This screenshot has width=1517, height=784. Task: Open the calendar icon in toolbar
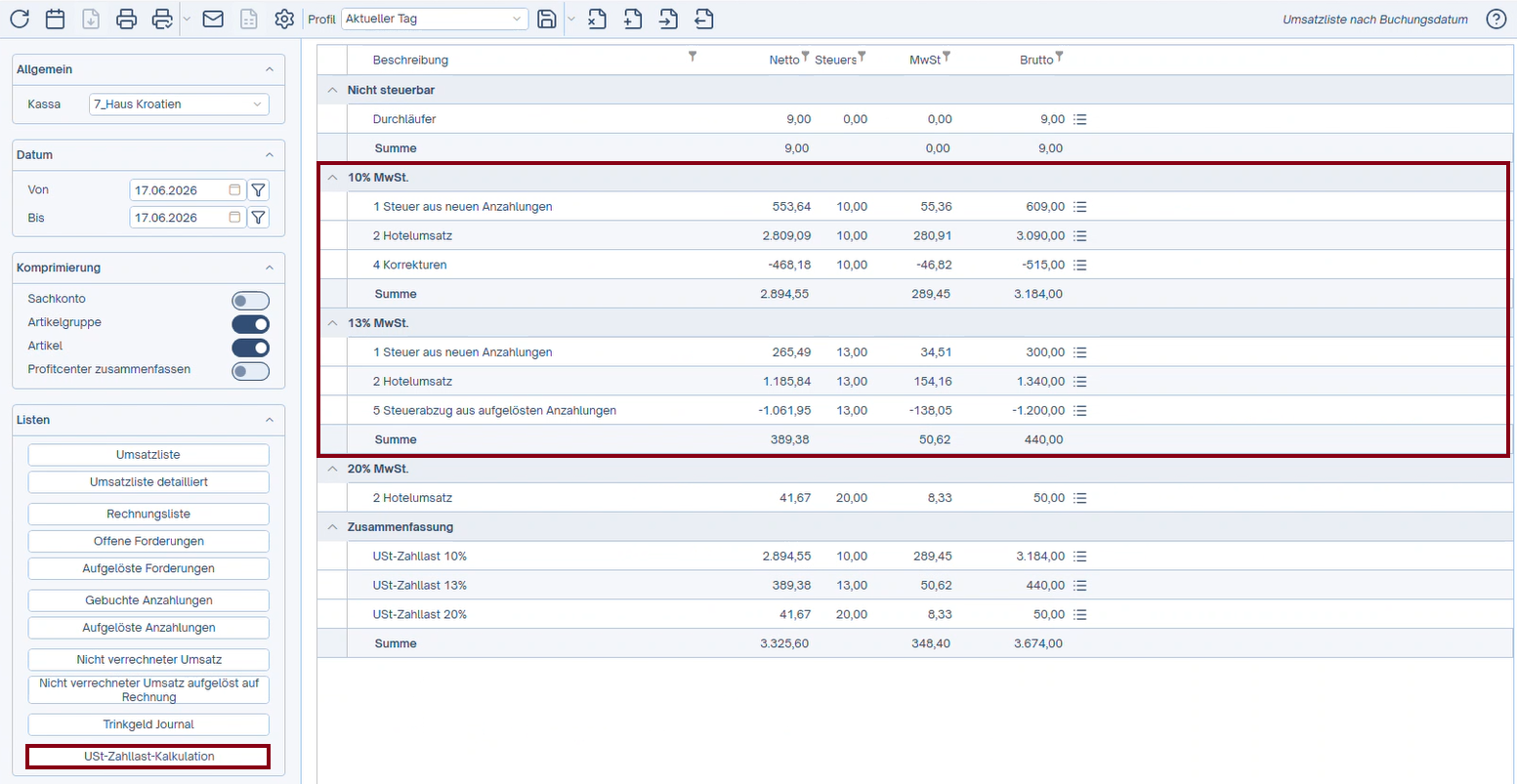55,19
